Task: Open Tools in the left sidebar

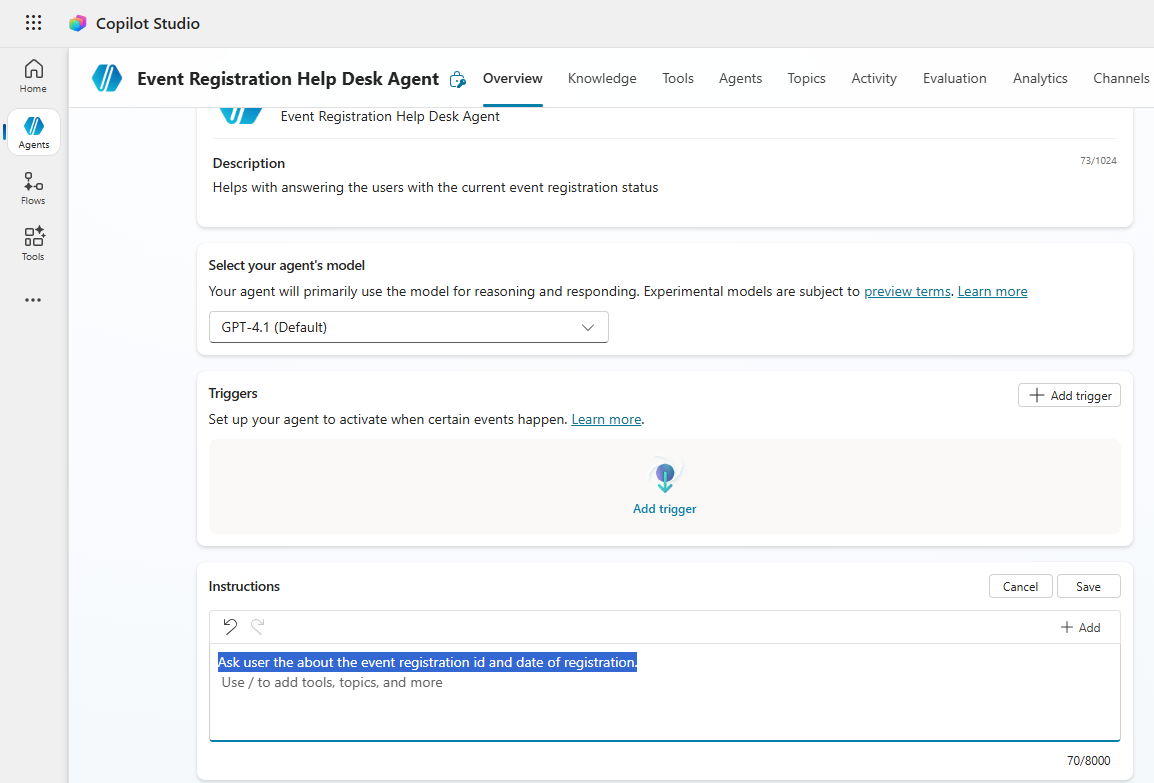Action: 33,244
